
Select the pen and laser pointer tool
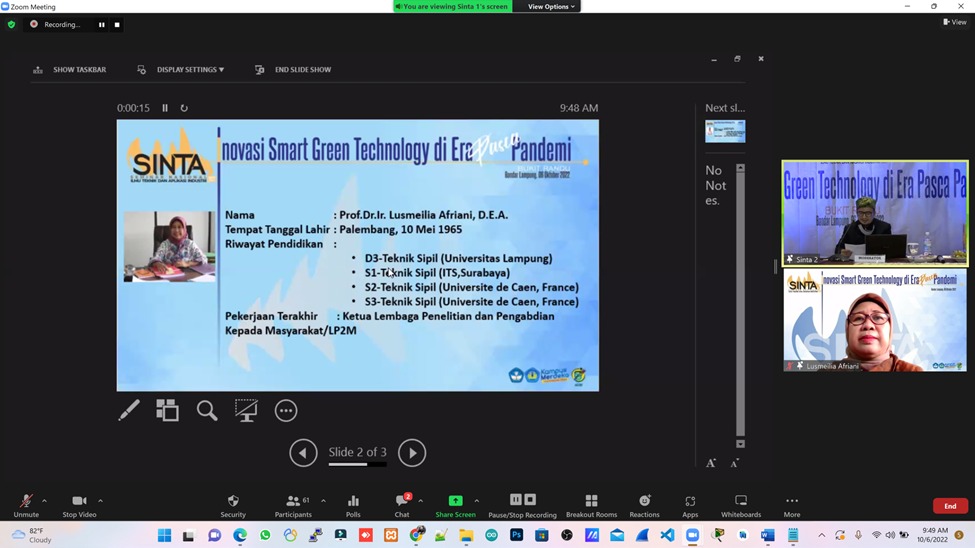click(128, 411)
